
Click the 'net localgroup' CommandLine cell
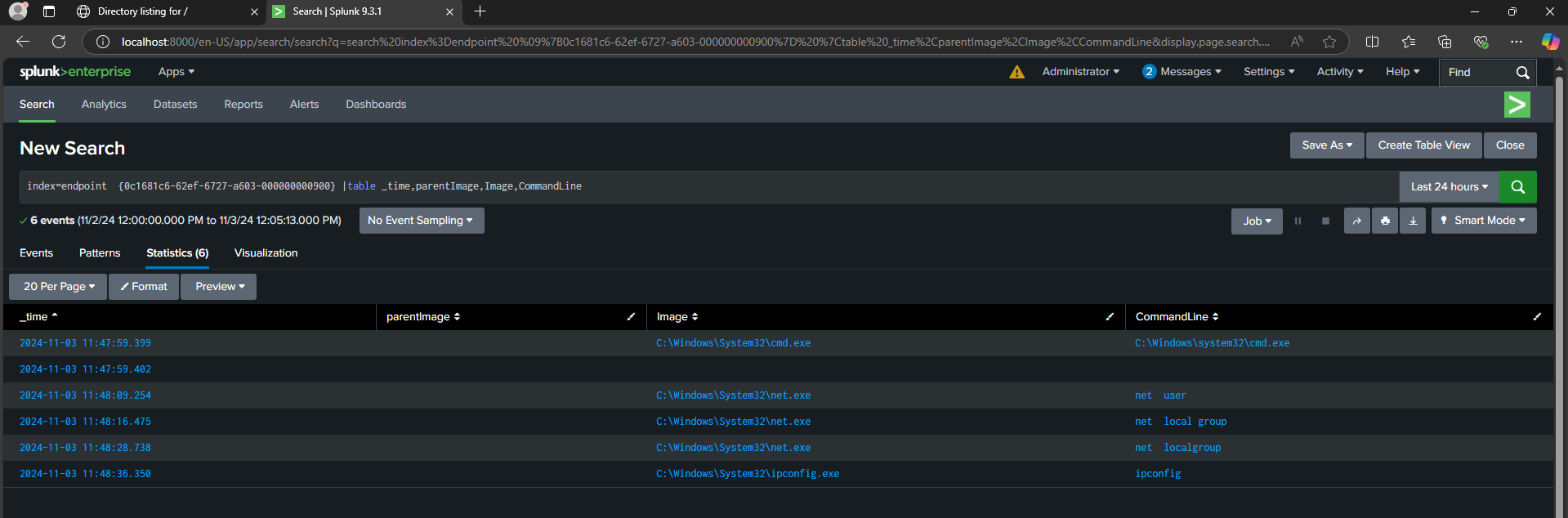(x=1177, y=448)
